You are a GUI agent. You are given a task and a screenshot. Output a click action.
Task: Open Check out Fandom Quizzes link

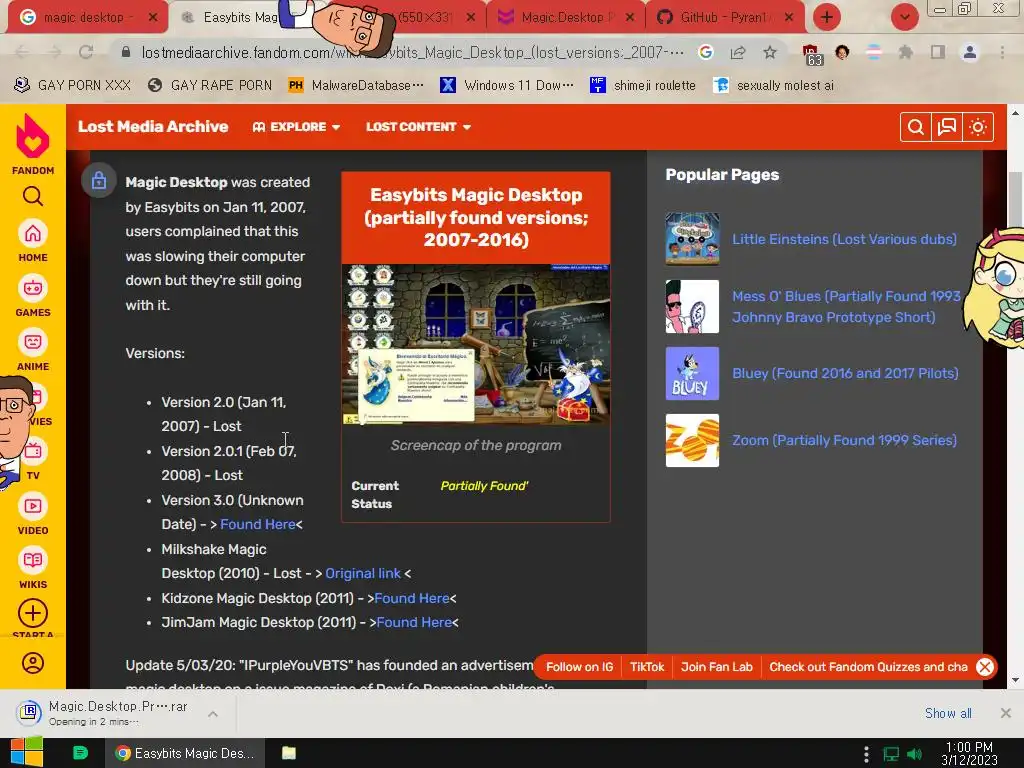tap(868, 667)
